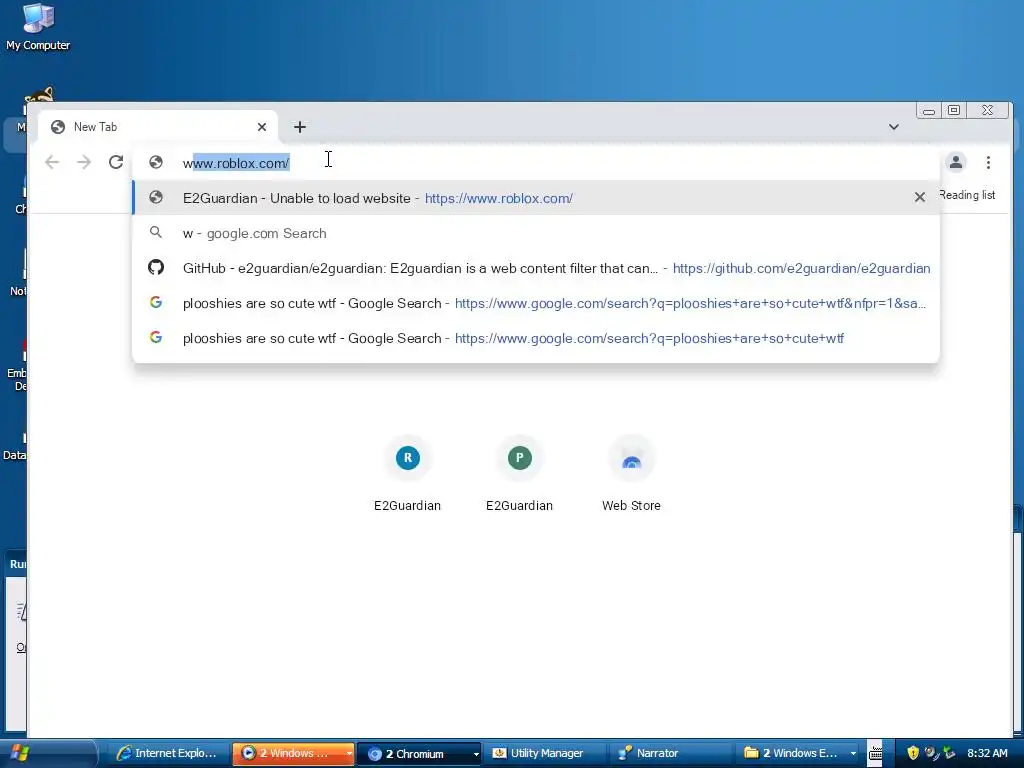Click the GitHub octocat icon in suggestions
The width and height of the screenshot is (1024, 768).
[x=155, y=267]
